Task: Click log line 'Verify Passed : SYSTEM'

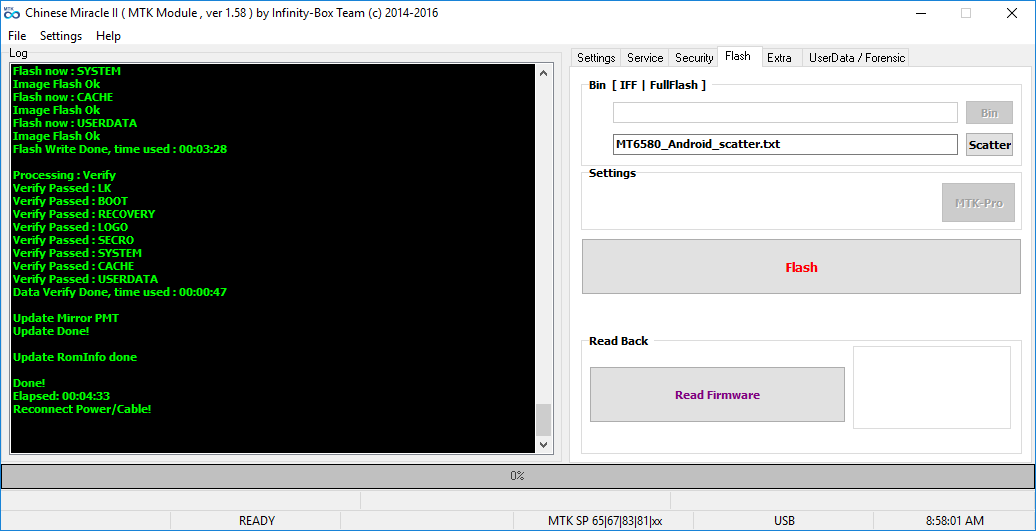Action: click(x=77, y=253)
